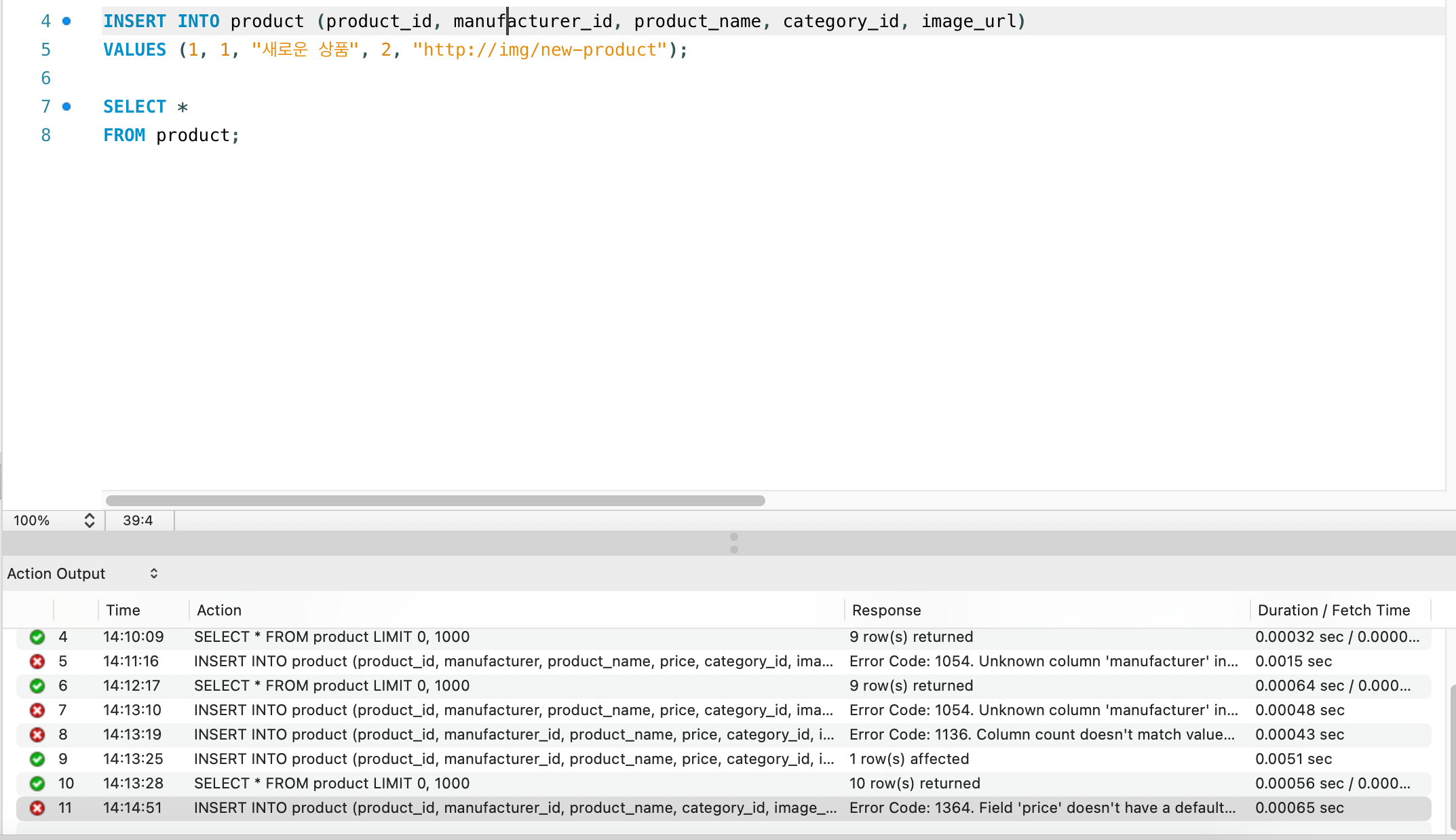1456x840 pixels.
Task: Click the red error icon of row 5
Action: [37, 661]
